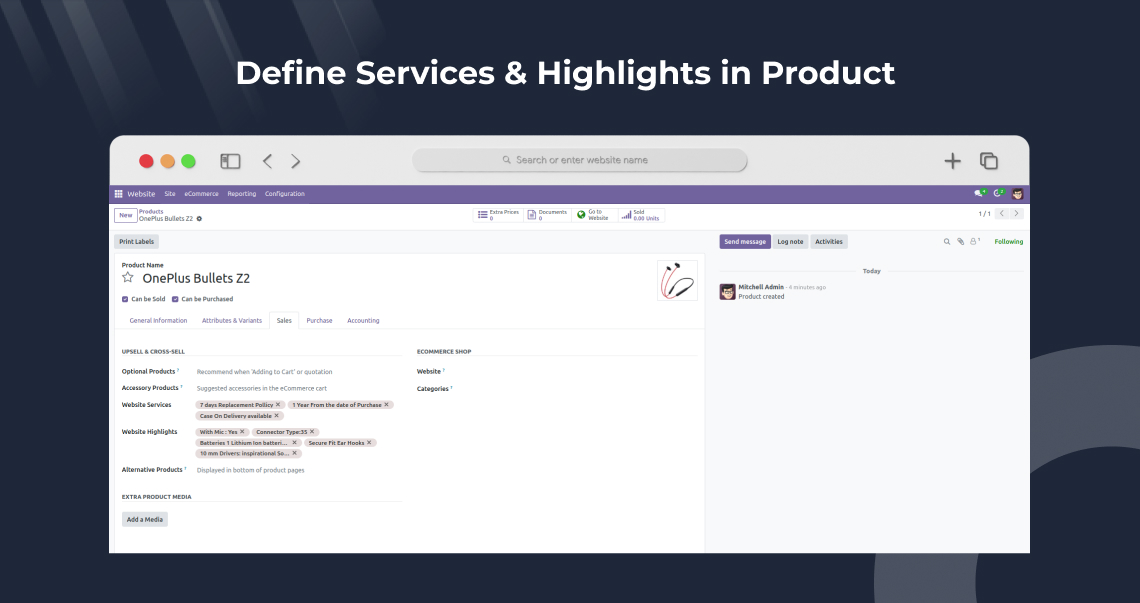This screenshot has width=1140, height=603.
Task: Click the browser address search bar
Action: [580, 160]
